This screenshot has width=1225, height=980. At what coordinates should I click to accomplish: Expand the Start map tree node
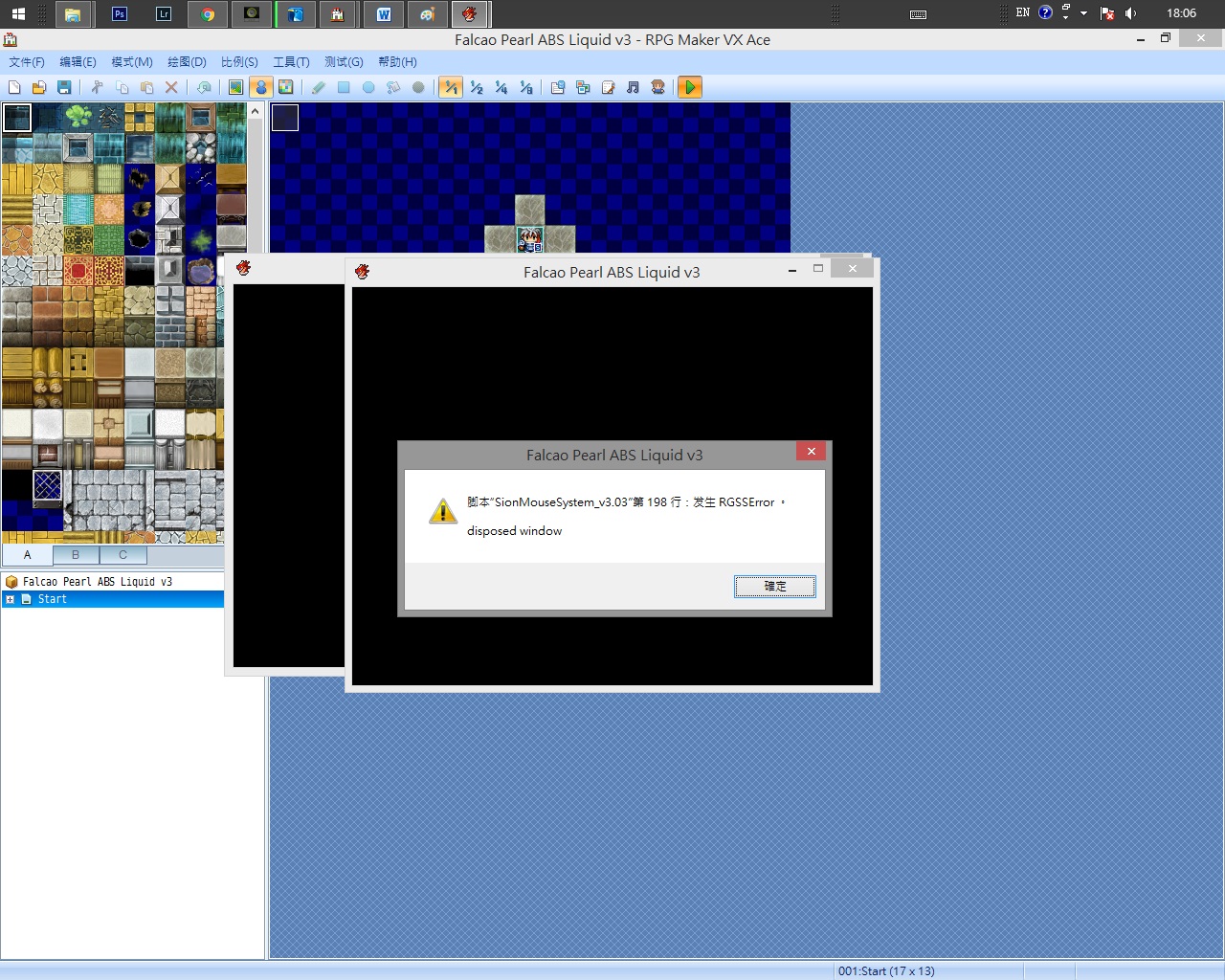pos(10,599)
